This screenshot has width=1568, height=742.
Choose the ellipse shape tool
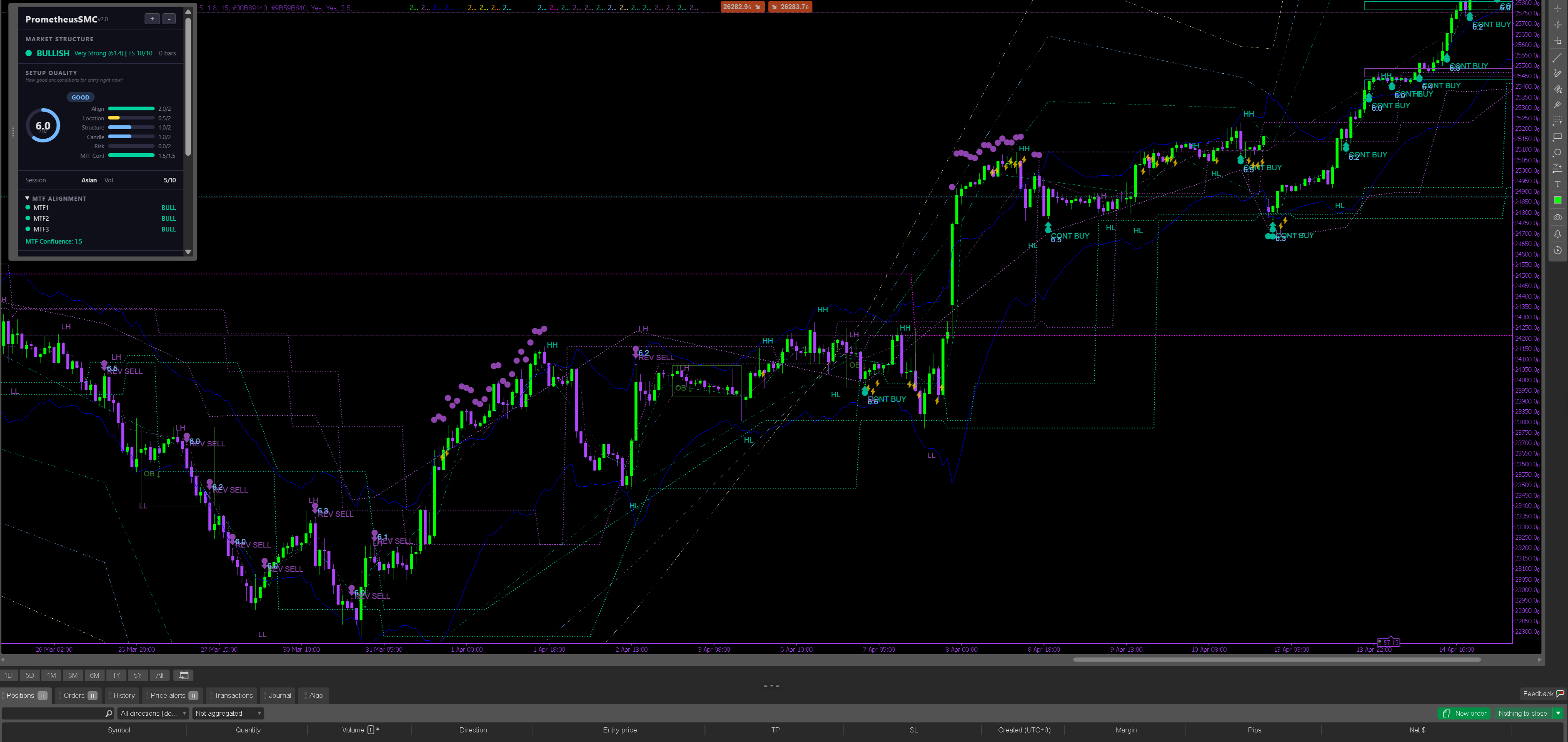click(1557, 153)
